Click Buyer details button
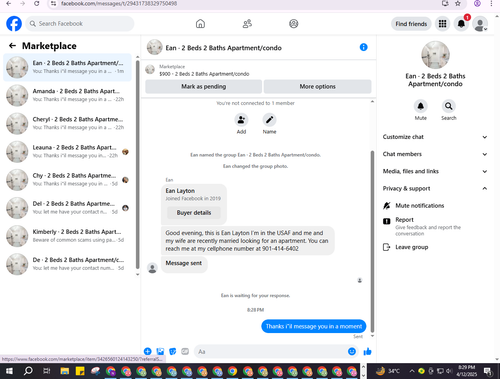This screenshot has height=379, width=500. (194, 213)
